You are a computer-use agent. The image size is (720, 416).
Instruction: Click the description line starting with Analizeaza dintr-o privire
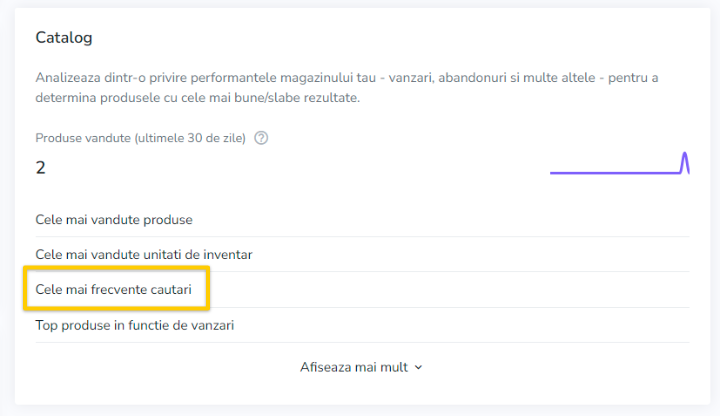click(347, 78)
